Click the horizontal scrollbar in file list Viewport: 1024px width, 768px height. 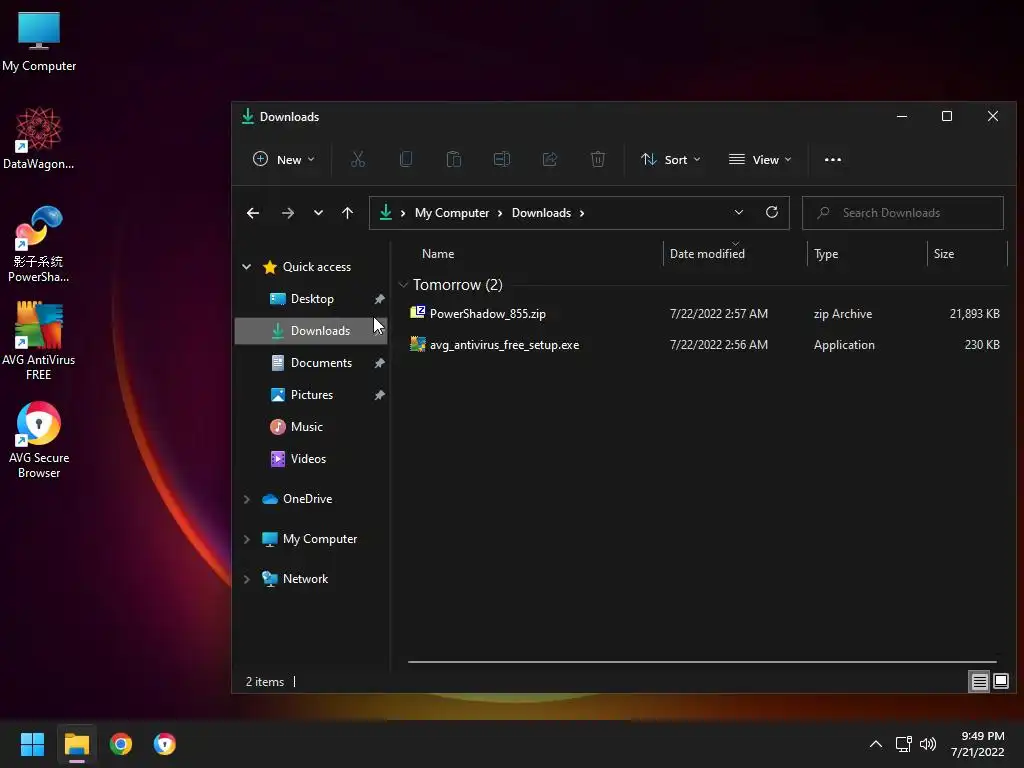tap(702, 662)
